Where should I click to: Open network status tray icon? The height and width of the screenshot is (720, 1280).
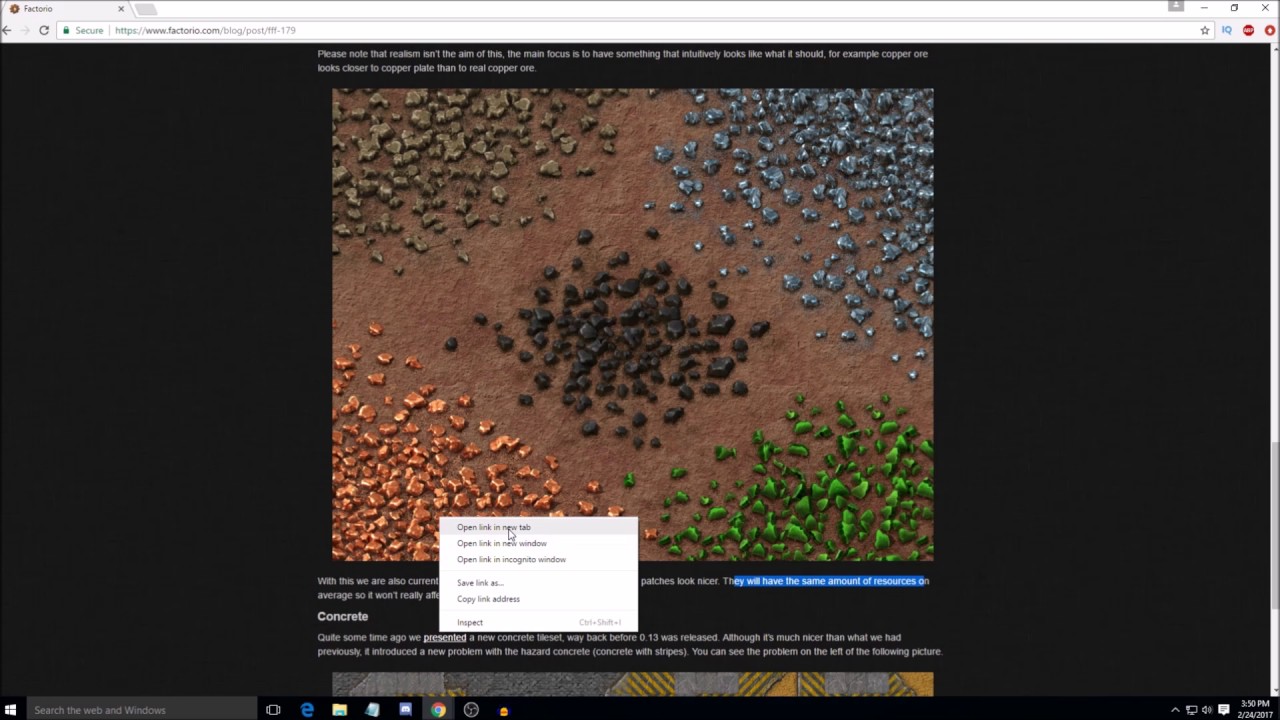click(x=1191, y=710)
